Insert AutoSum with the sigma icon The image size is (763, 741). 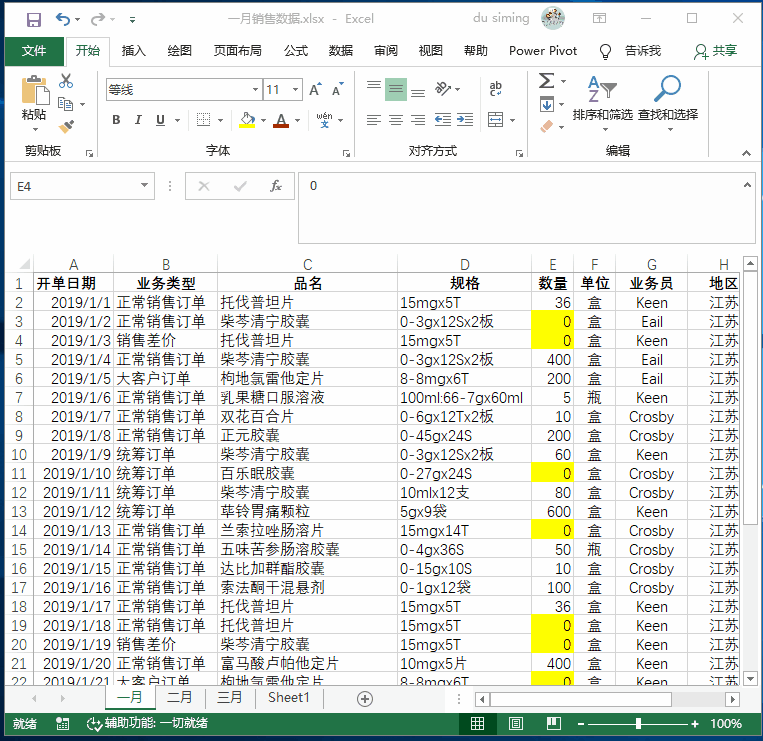click(x=546, y=81)
